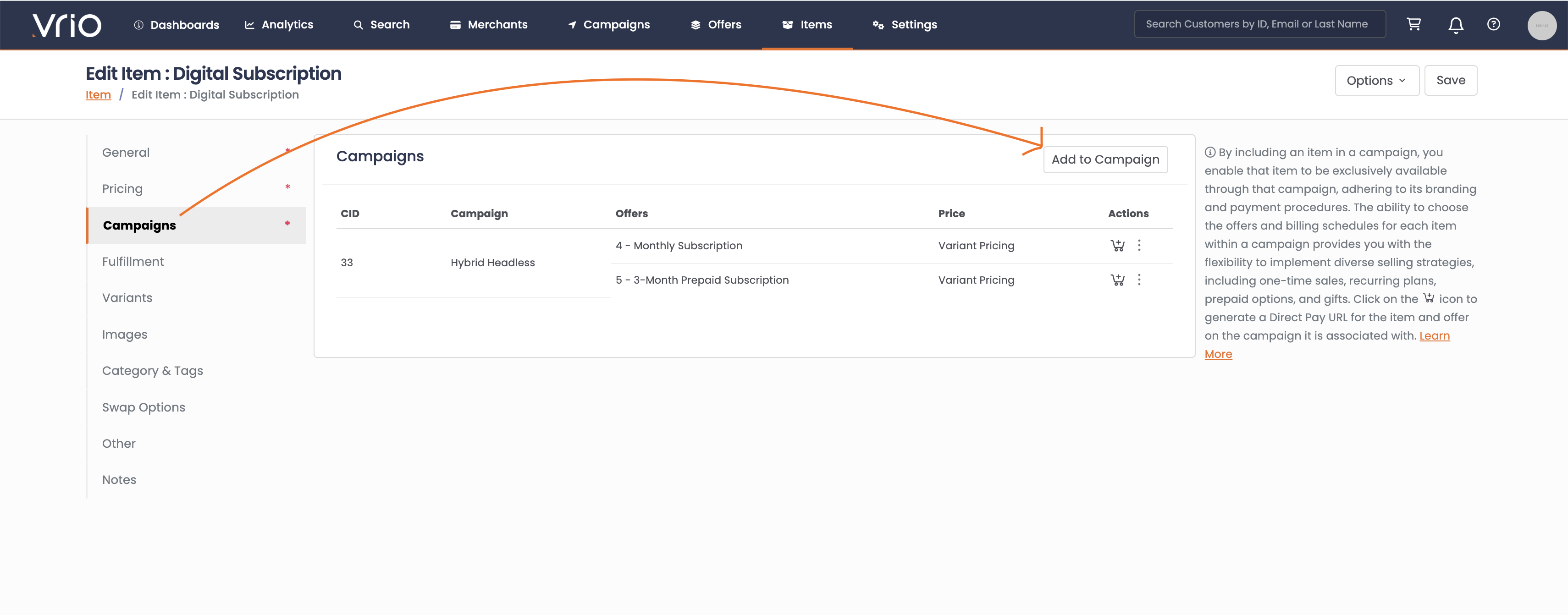Select the Pricing sidebar section
Viewport: 1568px width, 615px height.
[197, 189]
